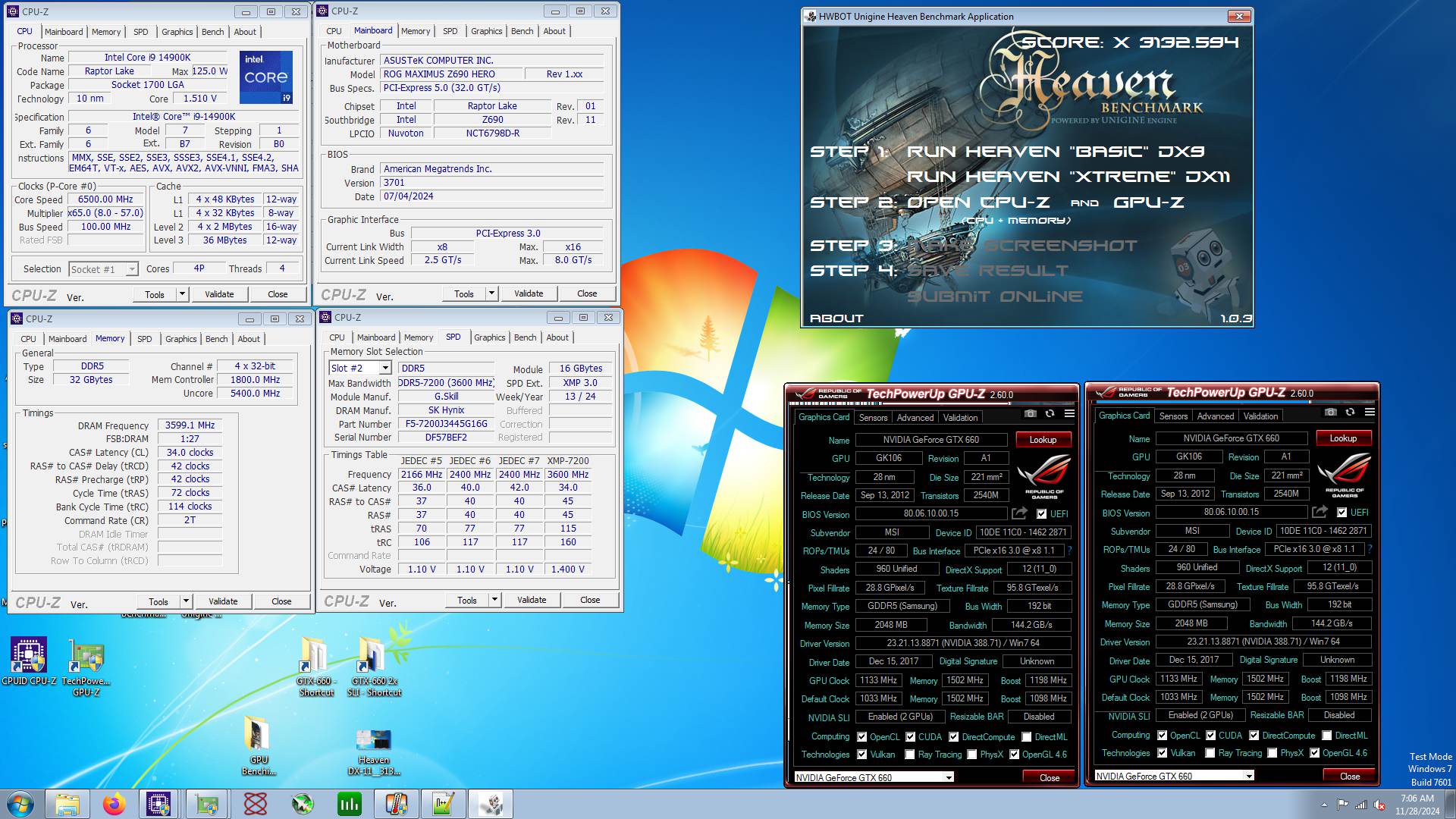
Task: Toggle CUDA checkbox in left GPU-Z
Action: [911, 737]
